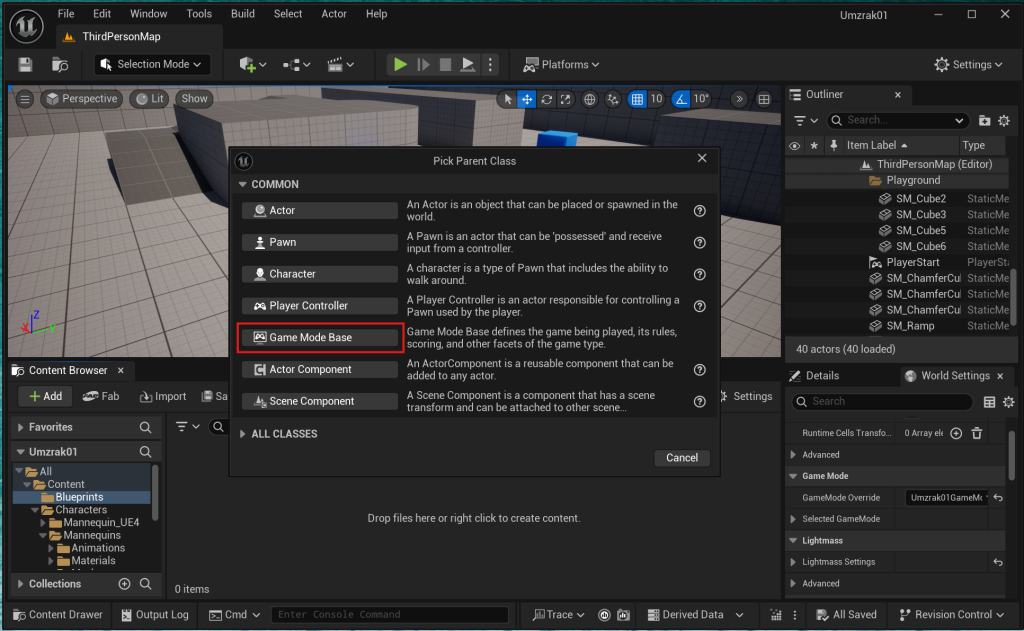Click the star column header in the Outliner
This screenshot has width=1024, height=631.
coord(814,146)
